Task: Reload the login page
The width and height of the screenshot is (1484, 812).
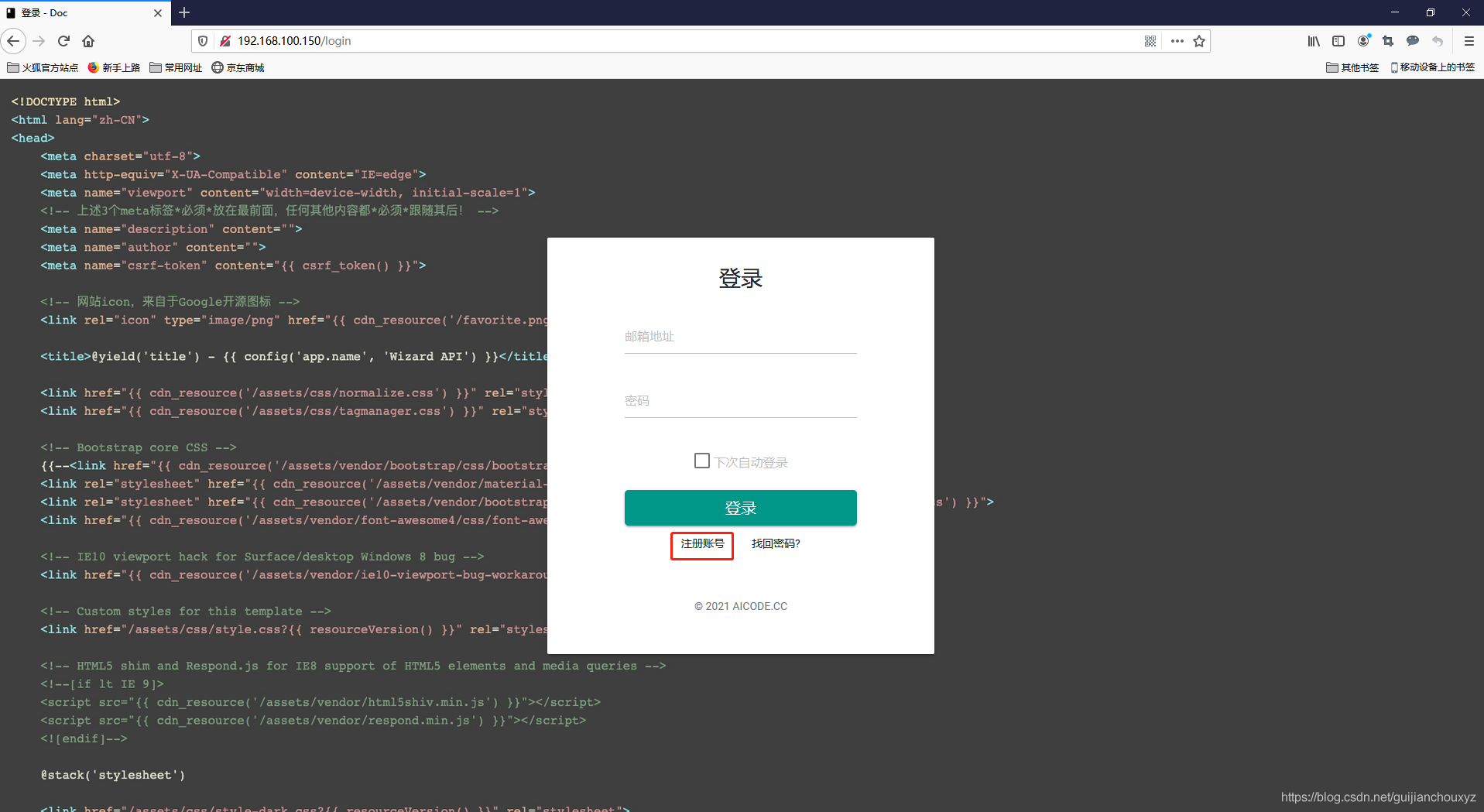Action: [x=64, y=41]
